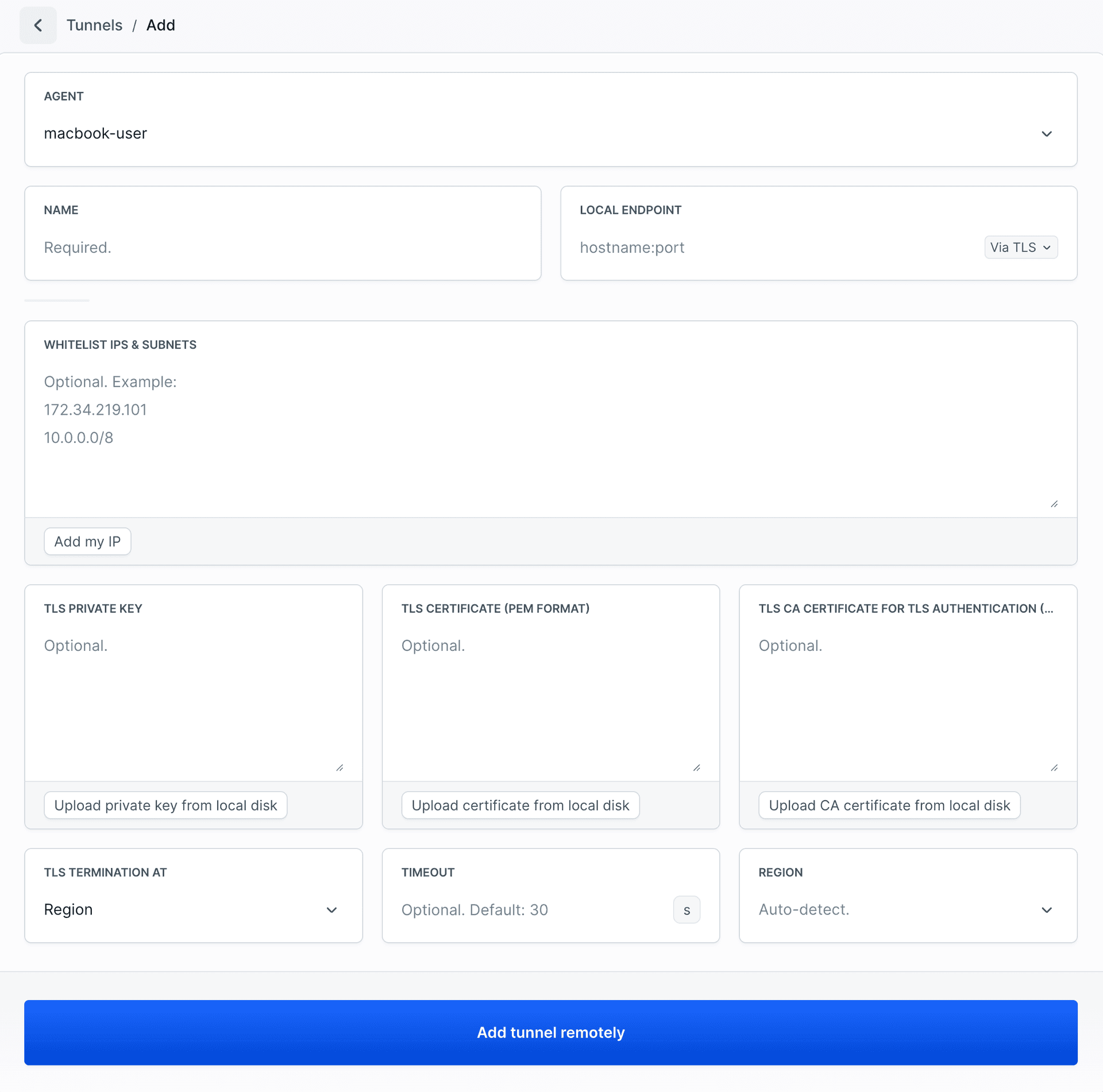
Task: Open the TLS Termination At dropdown
Action: (193, 909)
